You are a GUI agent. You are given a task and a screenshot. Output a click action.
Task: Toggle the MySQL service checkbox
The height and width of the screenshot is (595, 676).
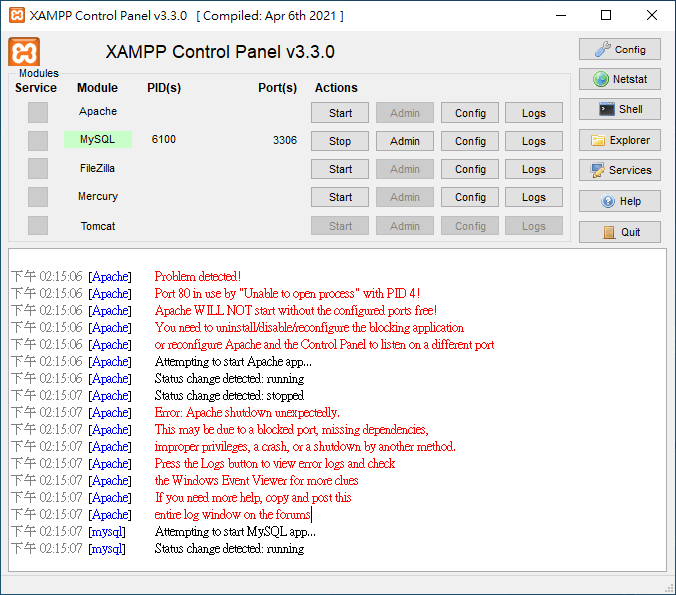tap(38, 141)
